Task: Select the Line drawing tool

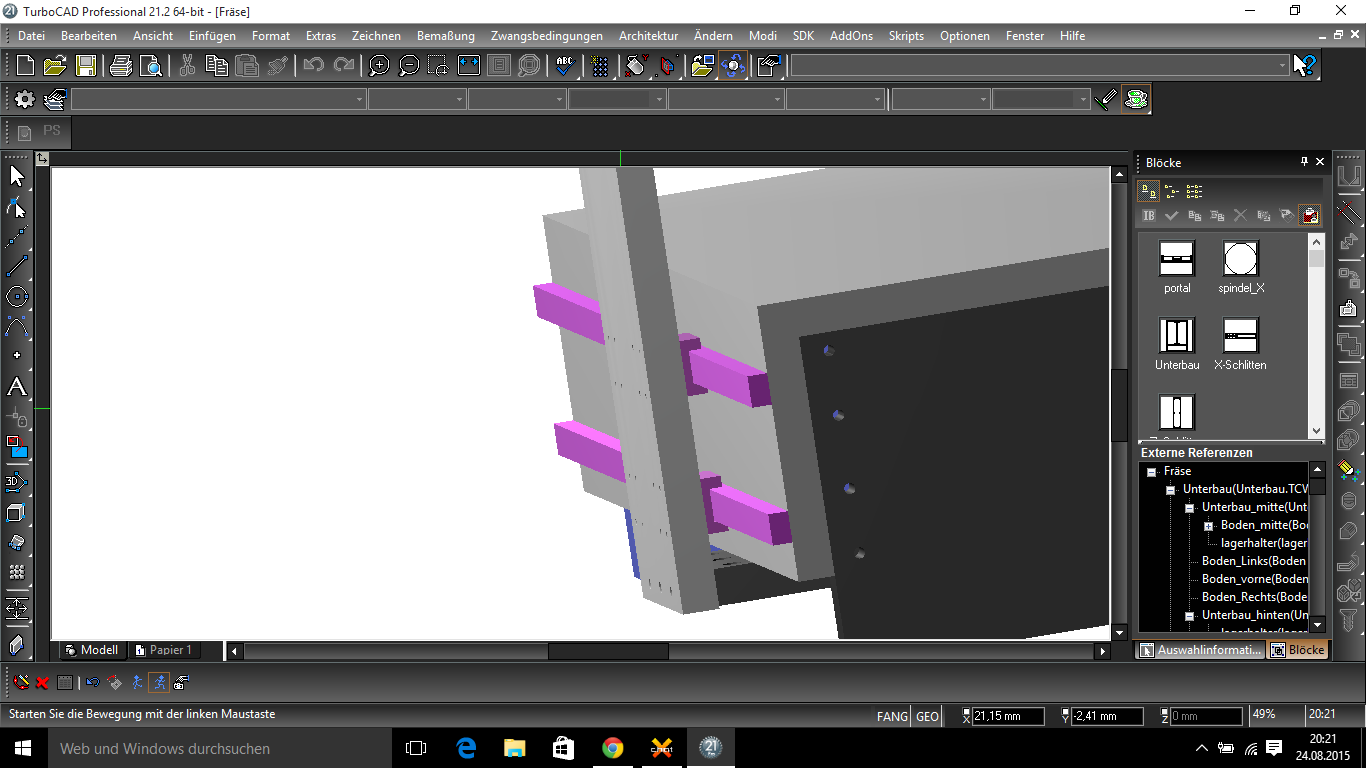Action: [17, 267]
